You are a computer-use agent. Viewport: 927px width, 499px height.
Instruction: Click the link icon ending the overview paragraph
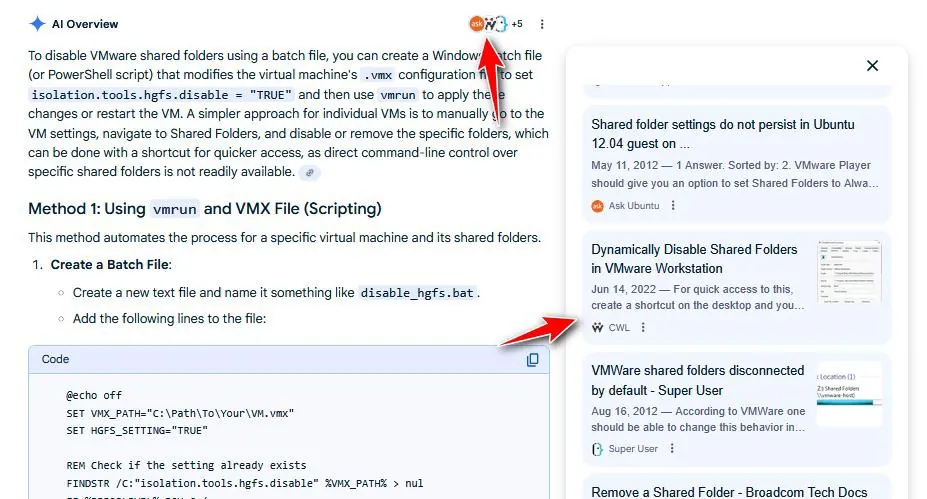coord(310,173)
